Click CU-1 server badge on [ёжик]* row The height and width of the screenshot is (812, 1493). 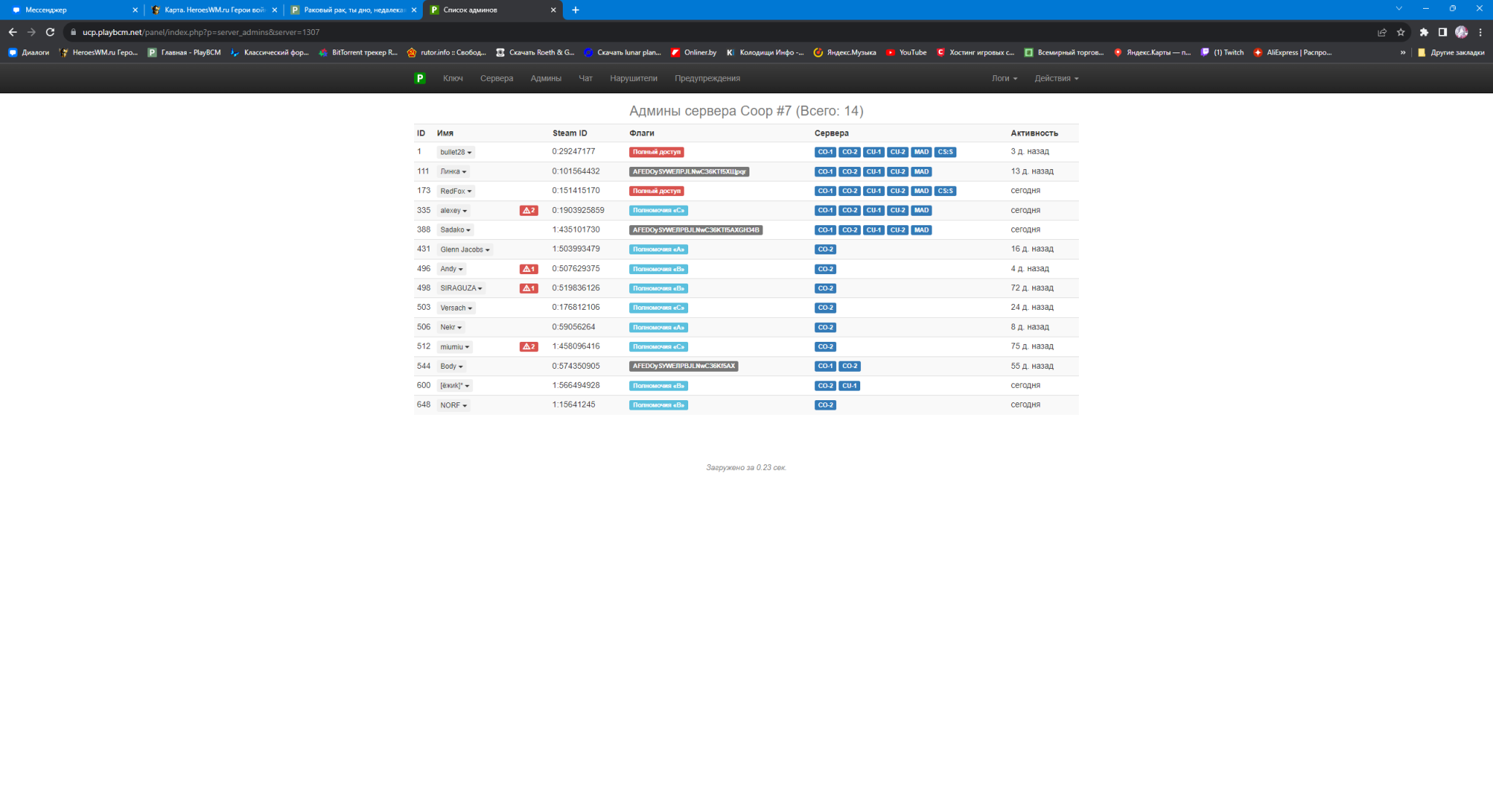[x=849, y=386]
